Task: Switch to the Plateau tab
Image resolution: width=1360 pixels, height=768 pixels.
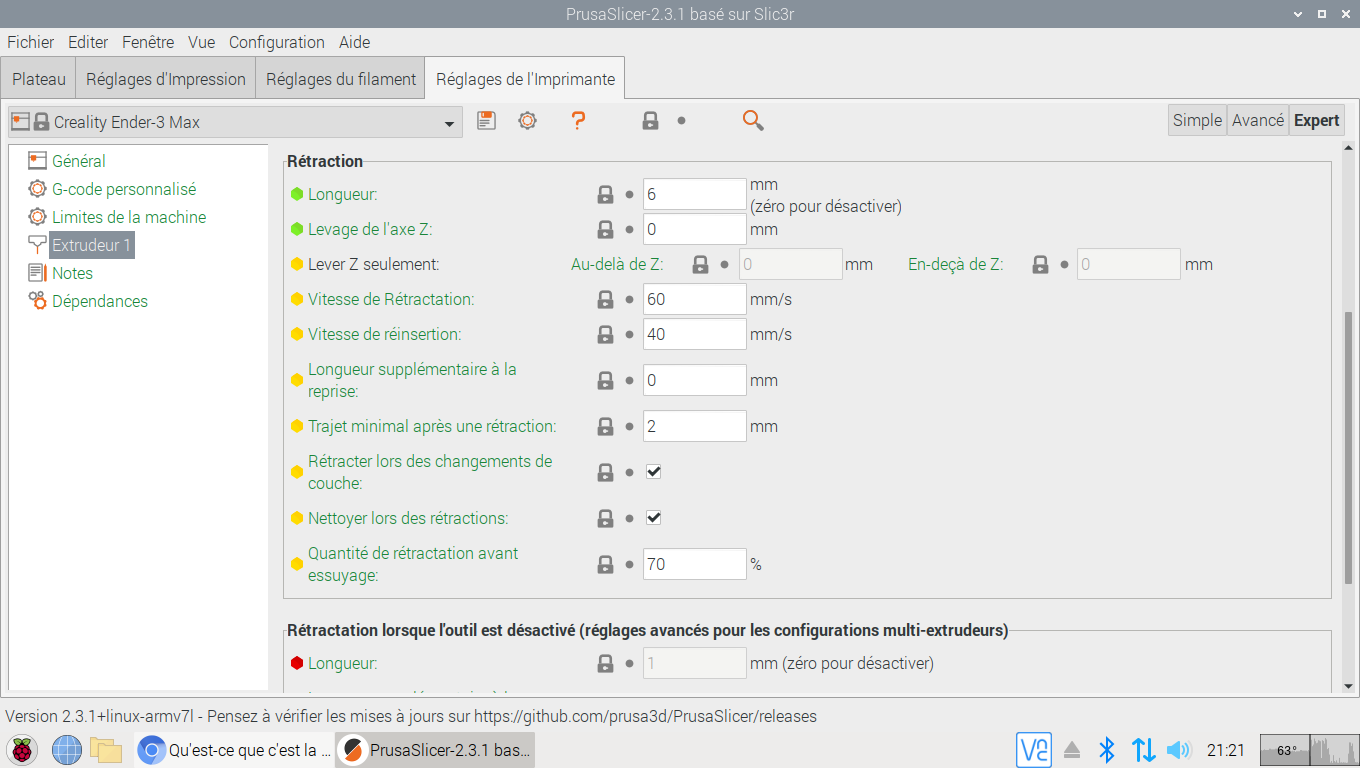Action: tap(39, 79)
